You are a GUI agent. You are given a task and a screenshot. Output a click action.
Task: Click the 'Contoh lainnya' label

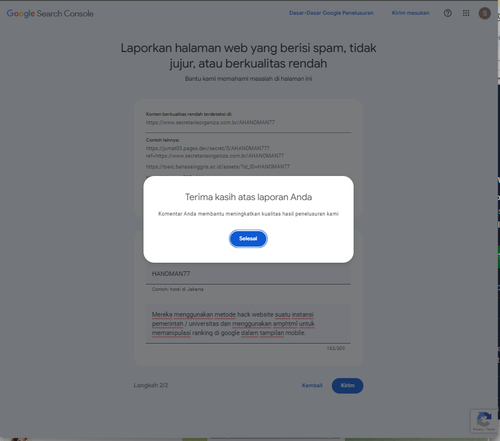click(x=163, y=140)
